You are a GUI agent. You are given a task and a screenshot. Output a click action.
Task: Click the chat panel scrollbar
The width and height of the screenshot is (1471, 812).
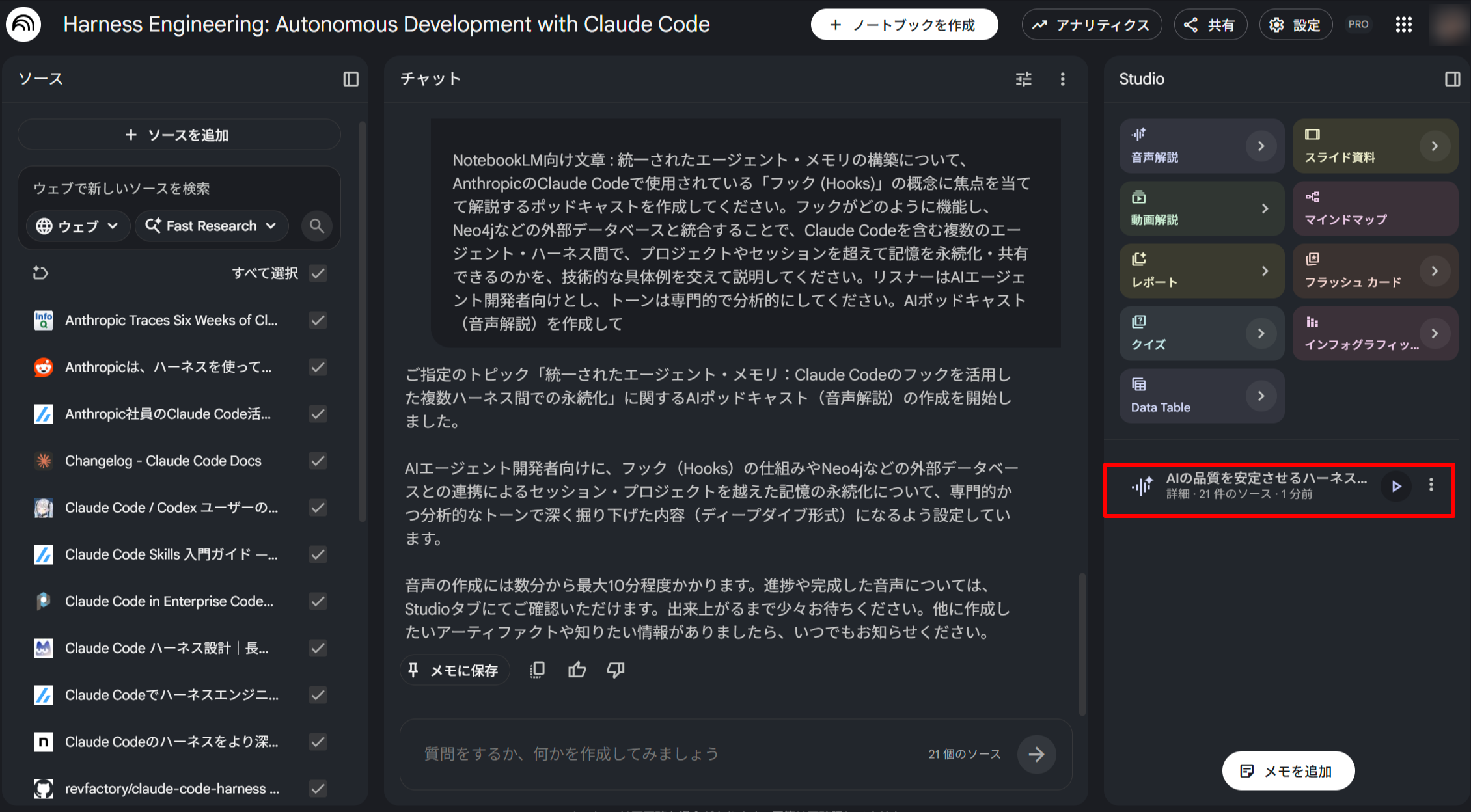point(1082,644)
